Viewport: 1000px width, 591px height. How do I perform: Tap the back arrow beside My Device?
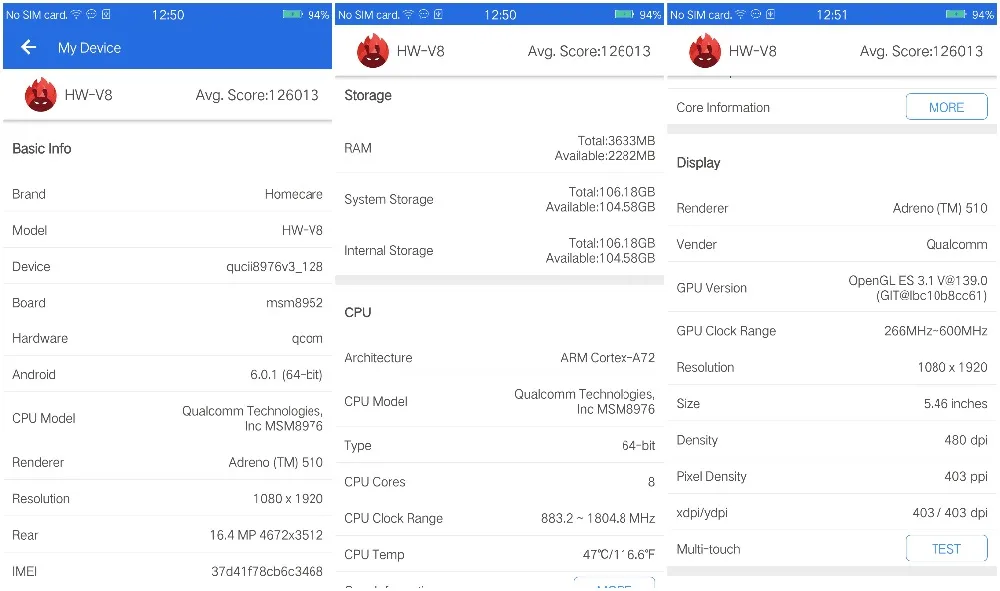[x=28, y=47]
